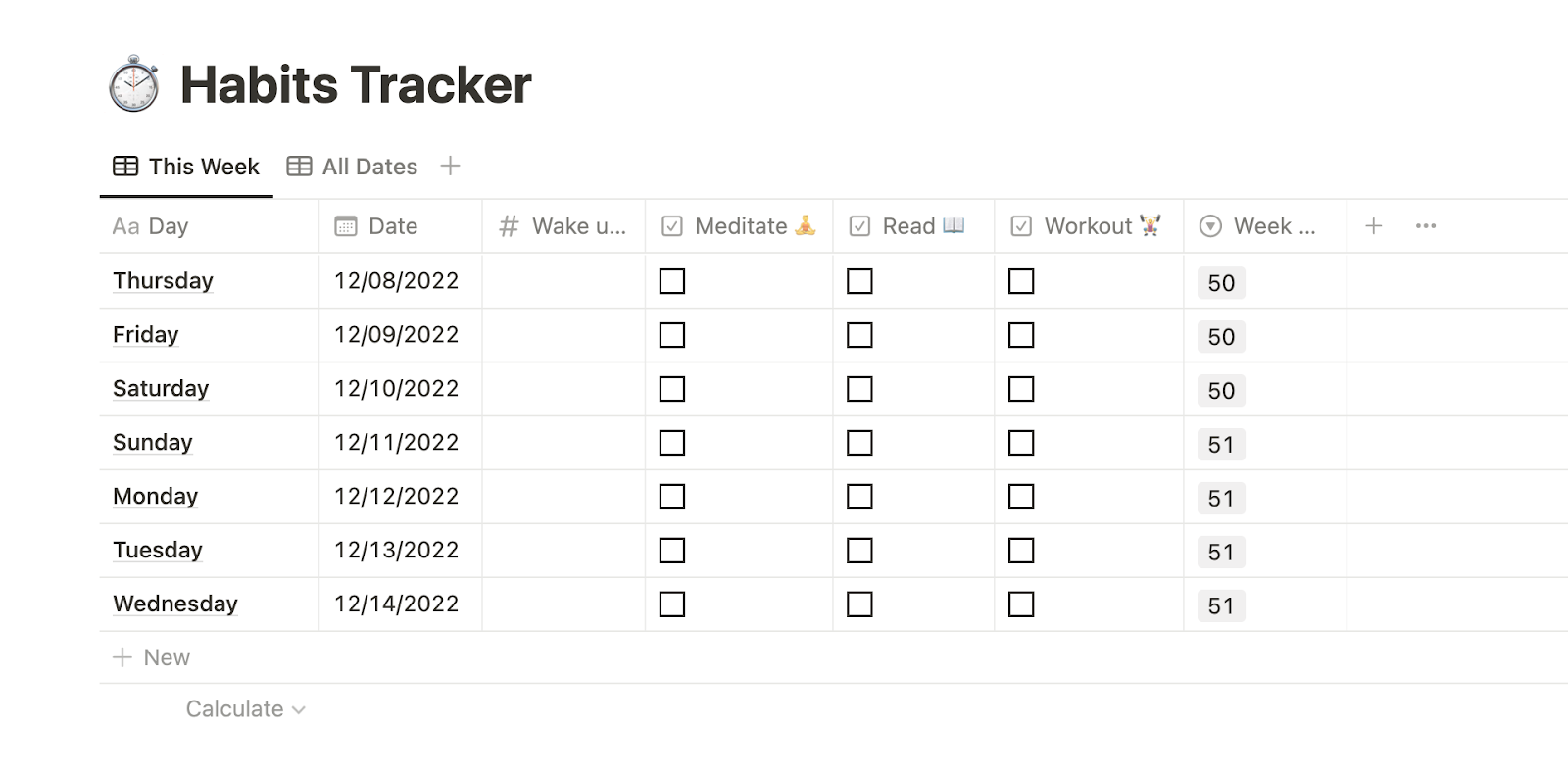Click the stopwatch page icon
Image resolution: width=1568 pixels, height=773 pixels.
pos(132,85)
